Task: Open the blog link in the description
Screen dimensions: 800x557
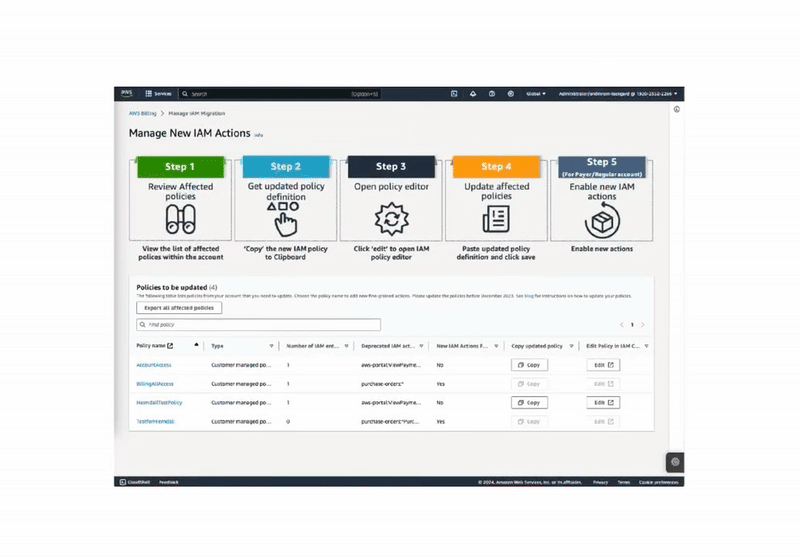Action: point(529,296)
